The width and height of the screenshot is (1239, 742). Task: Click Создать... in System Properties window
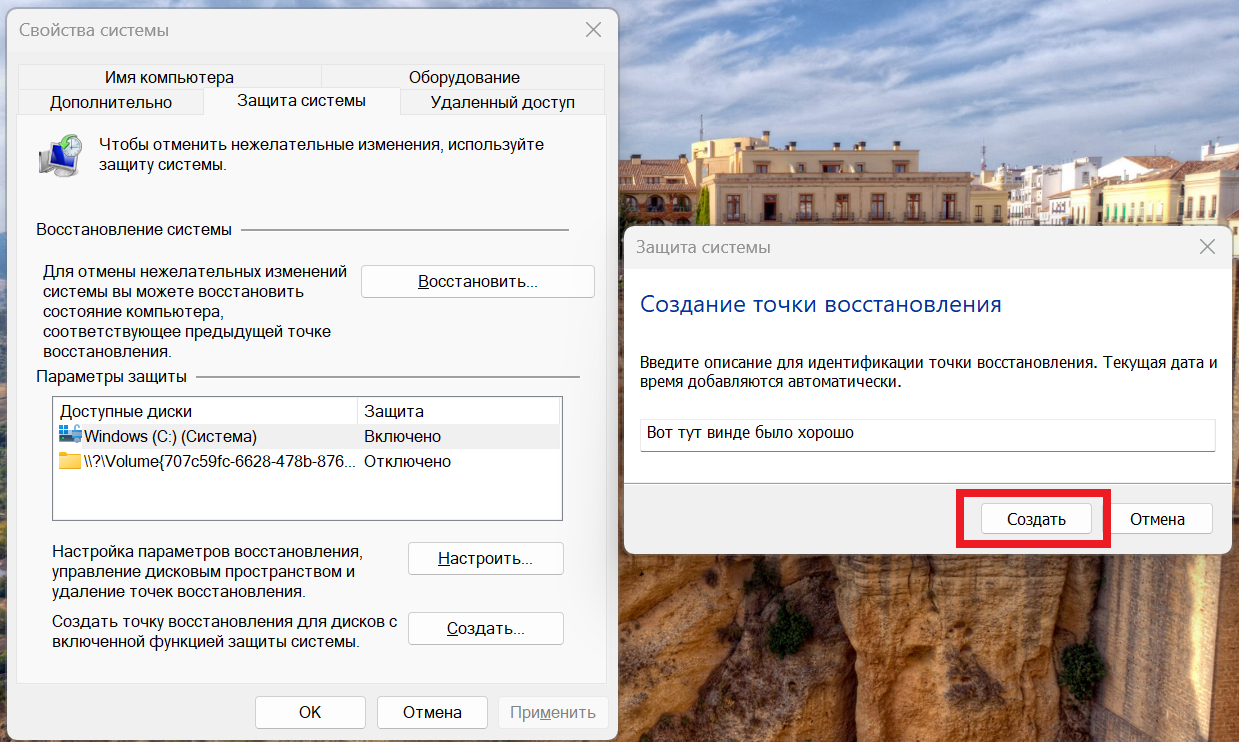pyautogui.click(x=486, y=629)
